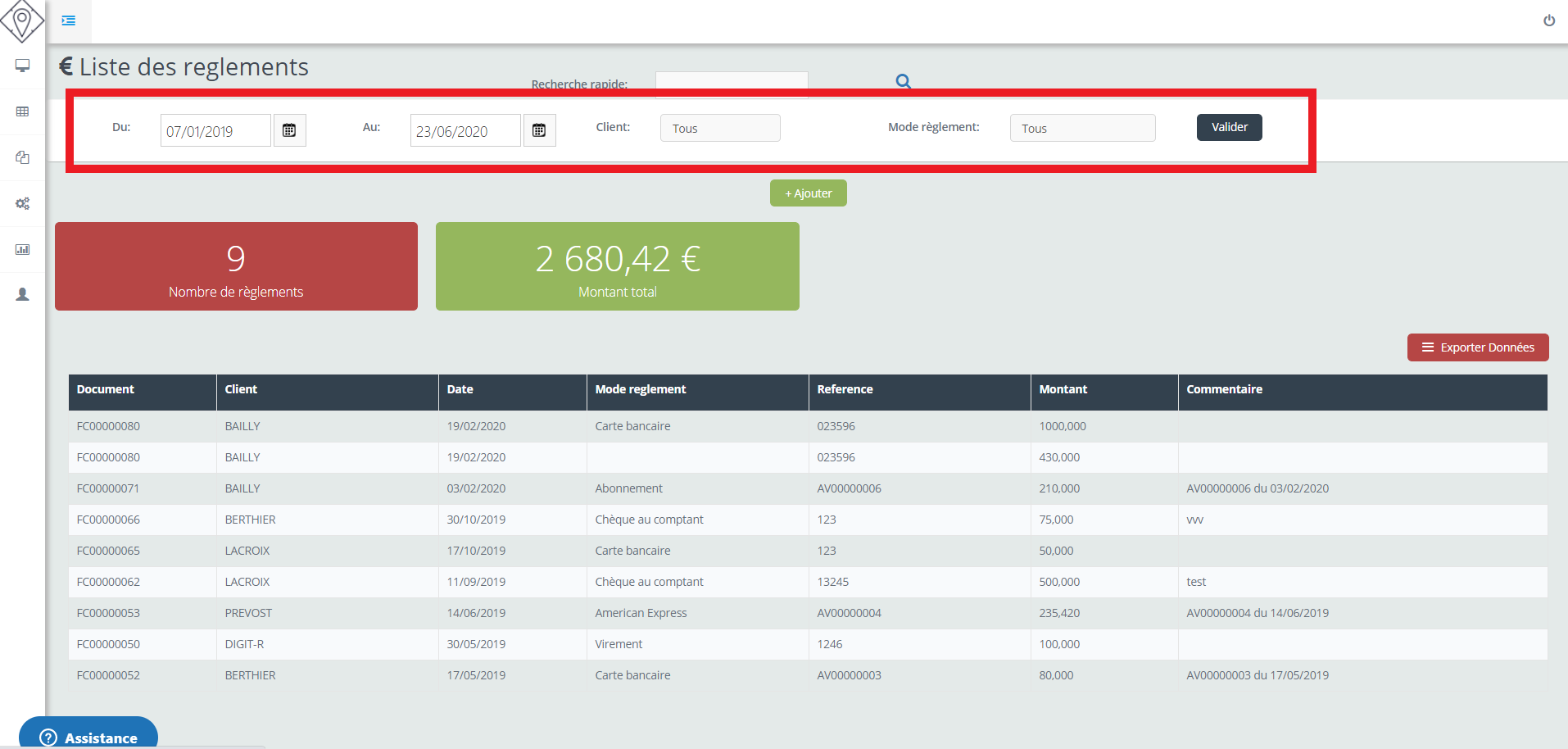Expand the Client dropdown set to Tous
This screenshot has height=749, width=1568.
720,128
